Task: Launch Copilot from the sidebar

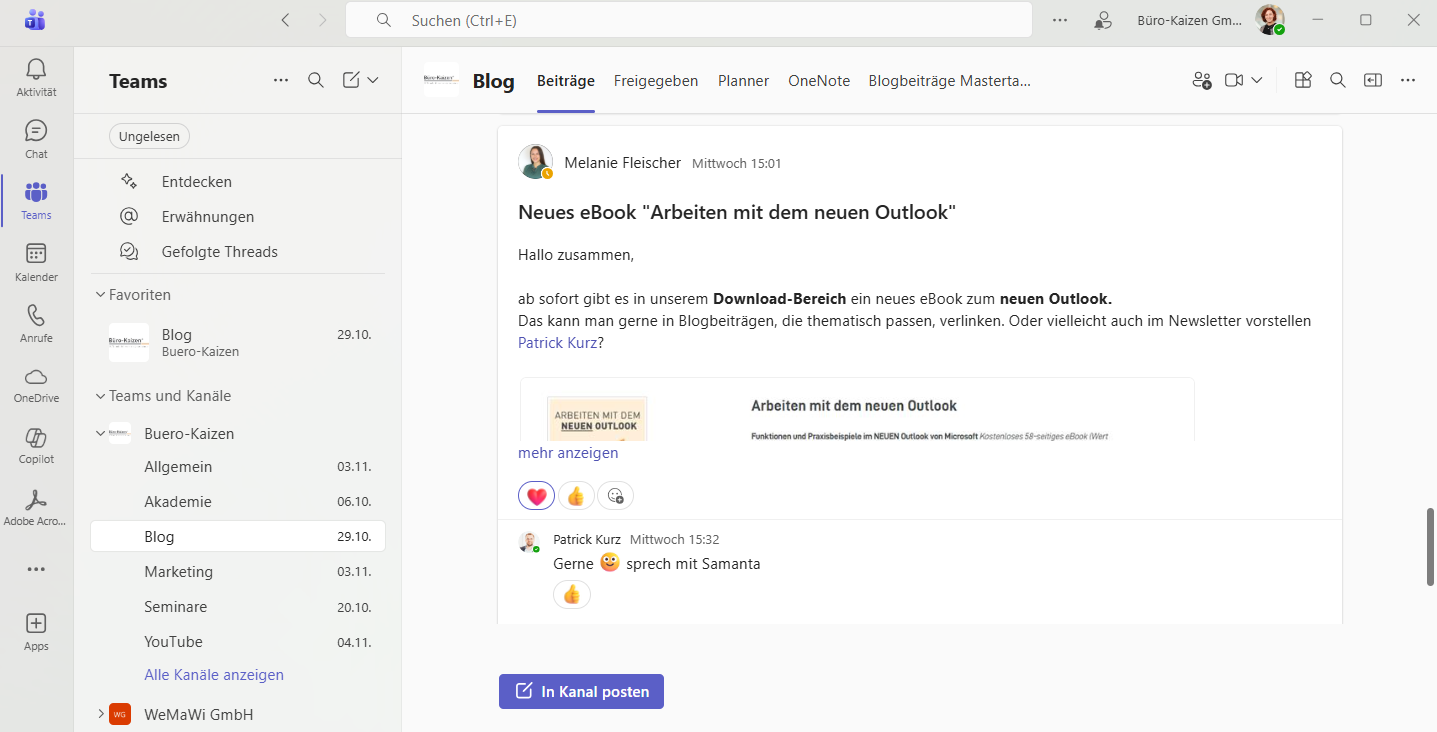Action: click(x=36, y=445)
